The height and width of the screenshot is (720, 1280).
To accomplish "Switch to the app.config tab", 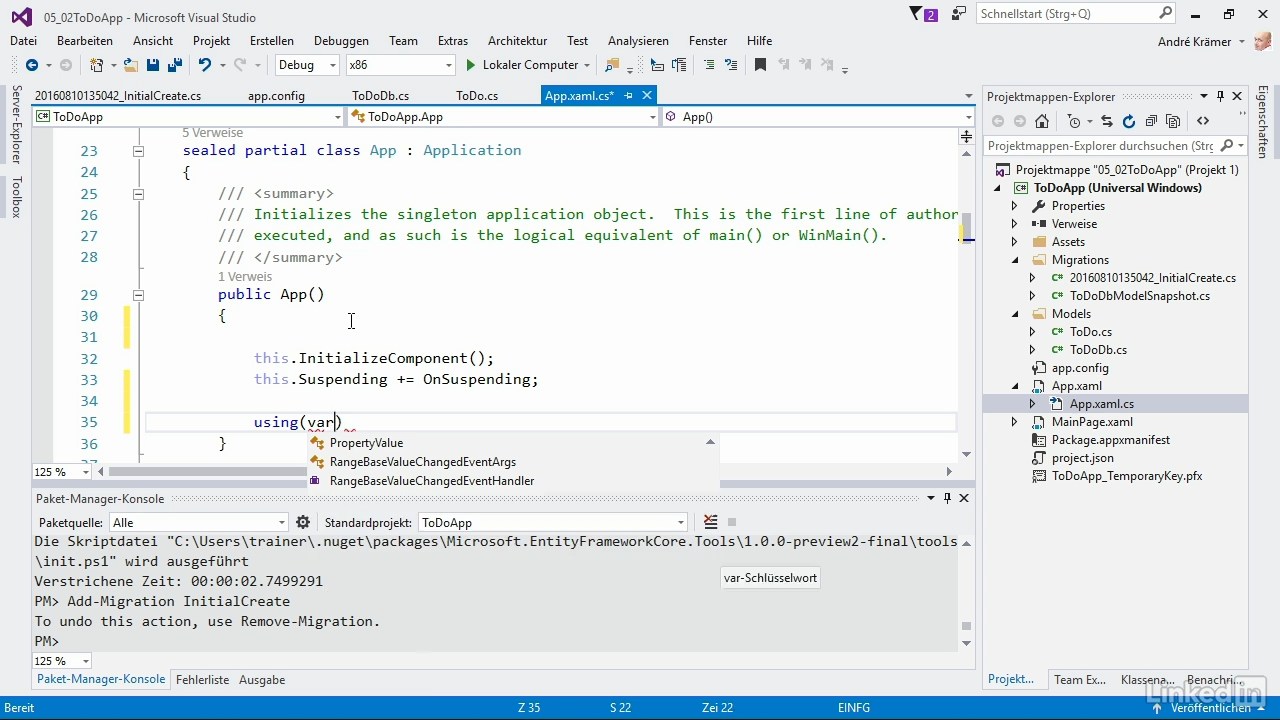I will (x=276, y=96).
